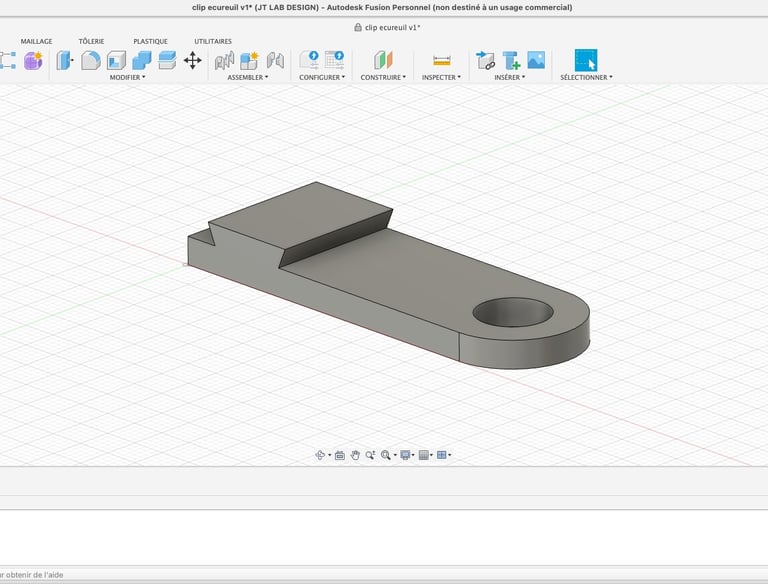The height and width of the screenshot is (584, 768).
Task: Select the Move/Copy four-arrow tool
Action: coord(193,60)
